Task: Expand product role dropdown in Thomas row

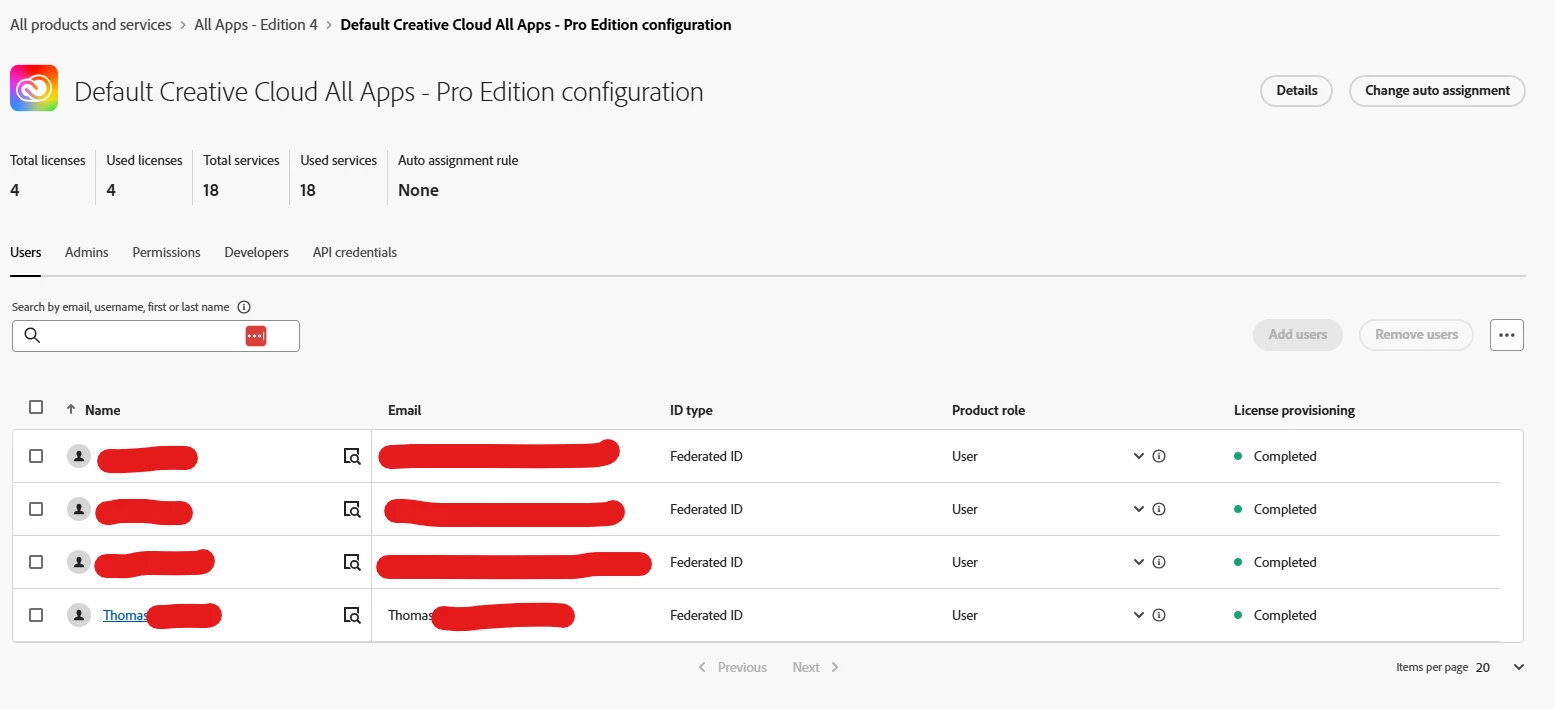Action: pos(1138,615)
